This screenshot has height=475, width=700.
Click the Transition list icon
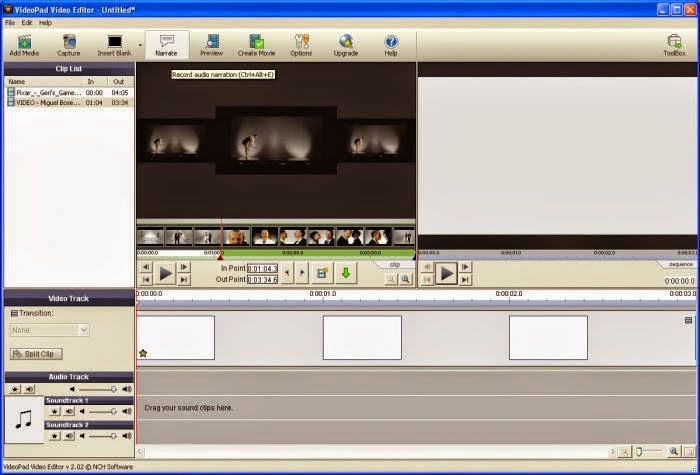coord(14,313)
